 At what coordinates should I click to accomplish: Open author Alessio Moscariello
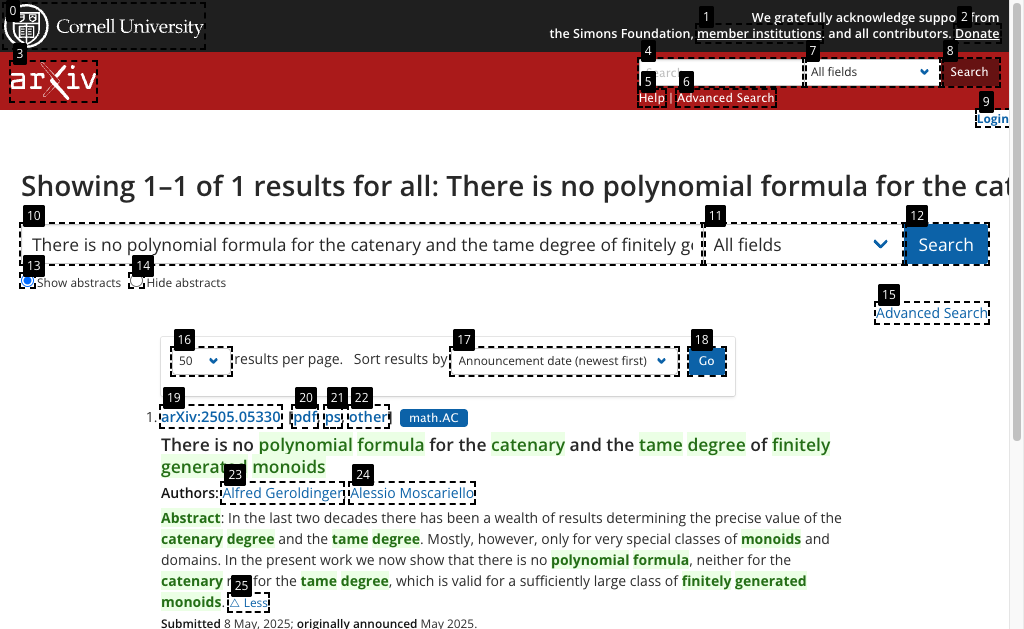tap(411, 493)
